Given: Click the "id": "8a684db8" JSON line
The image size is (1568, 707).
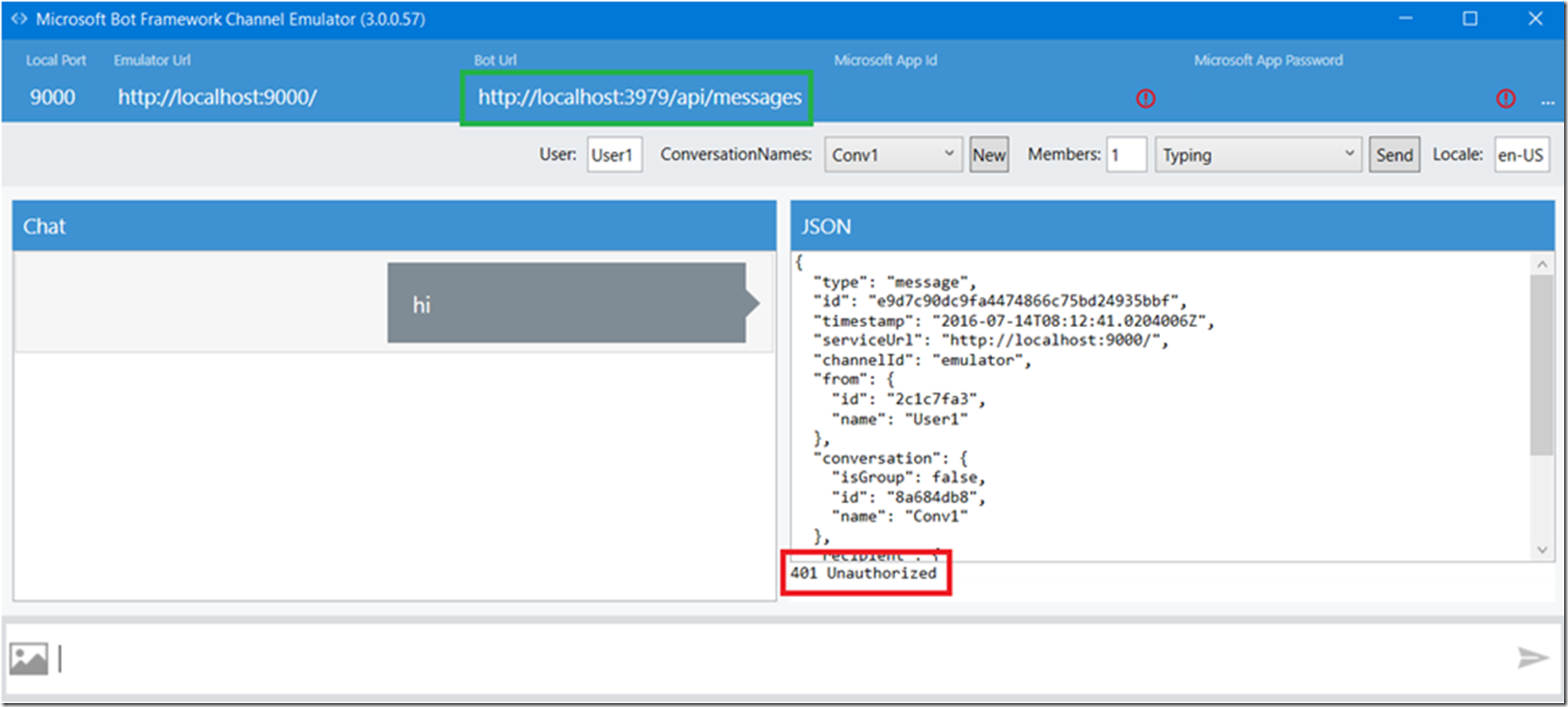Looking at the screenshot, I should pos(908,497).
